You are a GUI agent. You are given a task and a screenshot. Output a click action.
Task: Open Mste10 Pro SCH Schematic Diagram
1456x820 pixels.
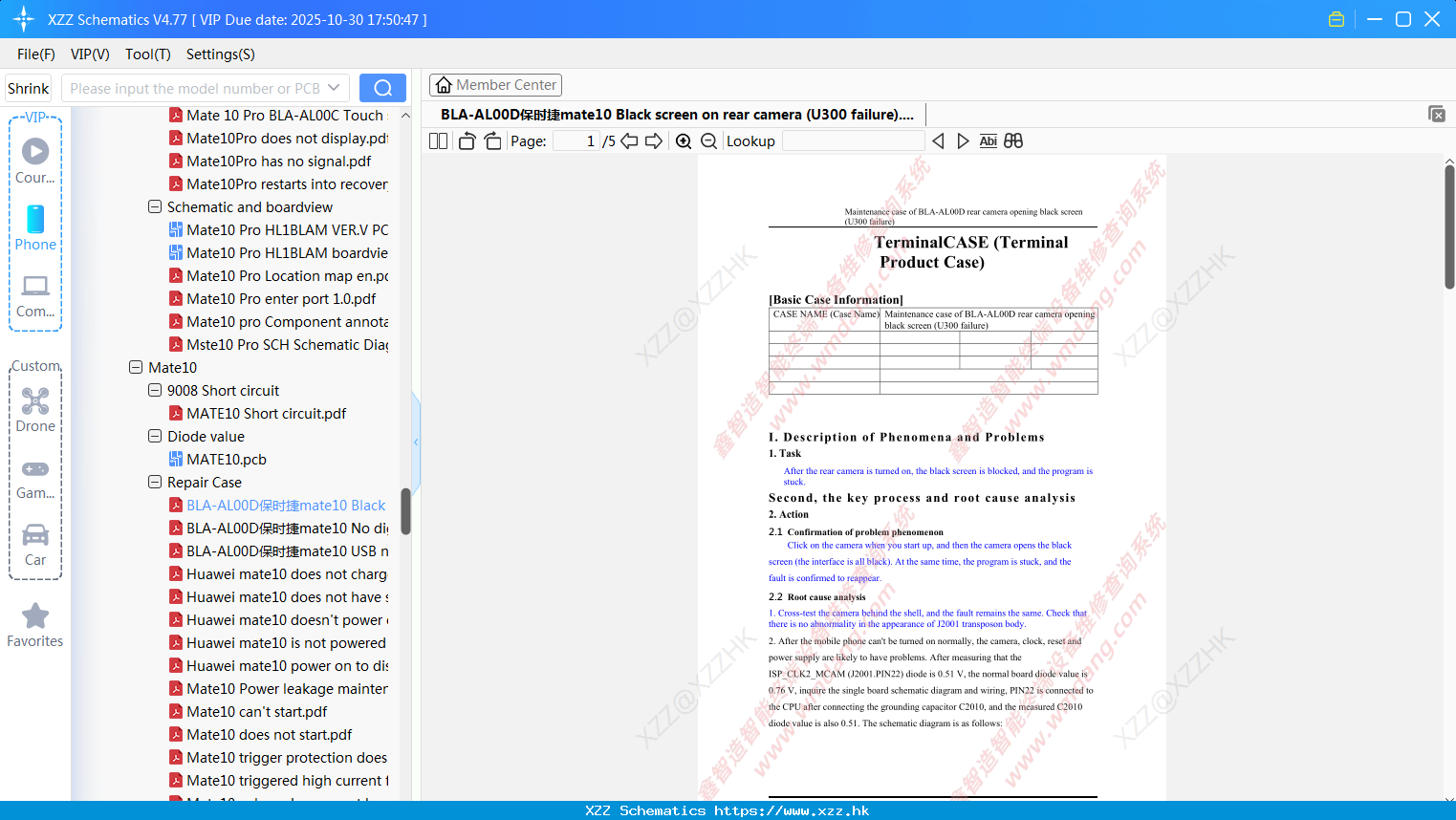[x=287, y=344]
